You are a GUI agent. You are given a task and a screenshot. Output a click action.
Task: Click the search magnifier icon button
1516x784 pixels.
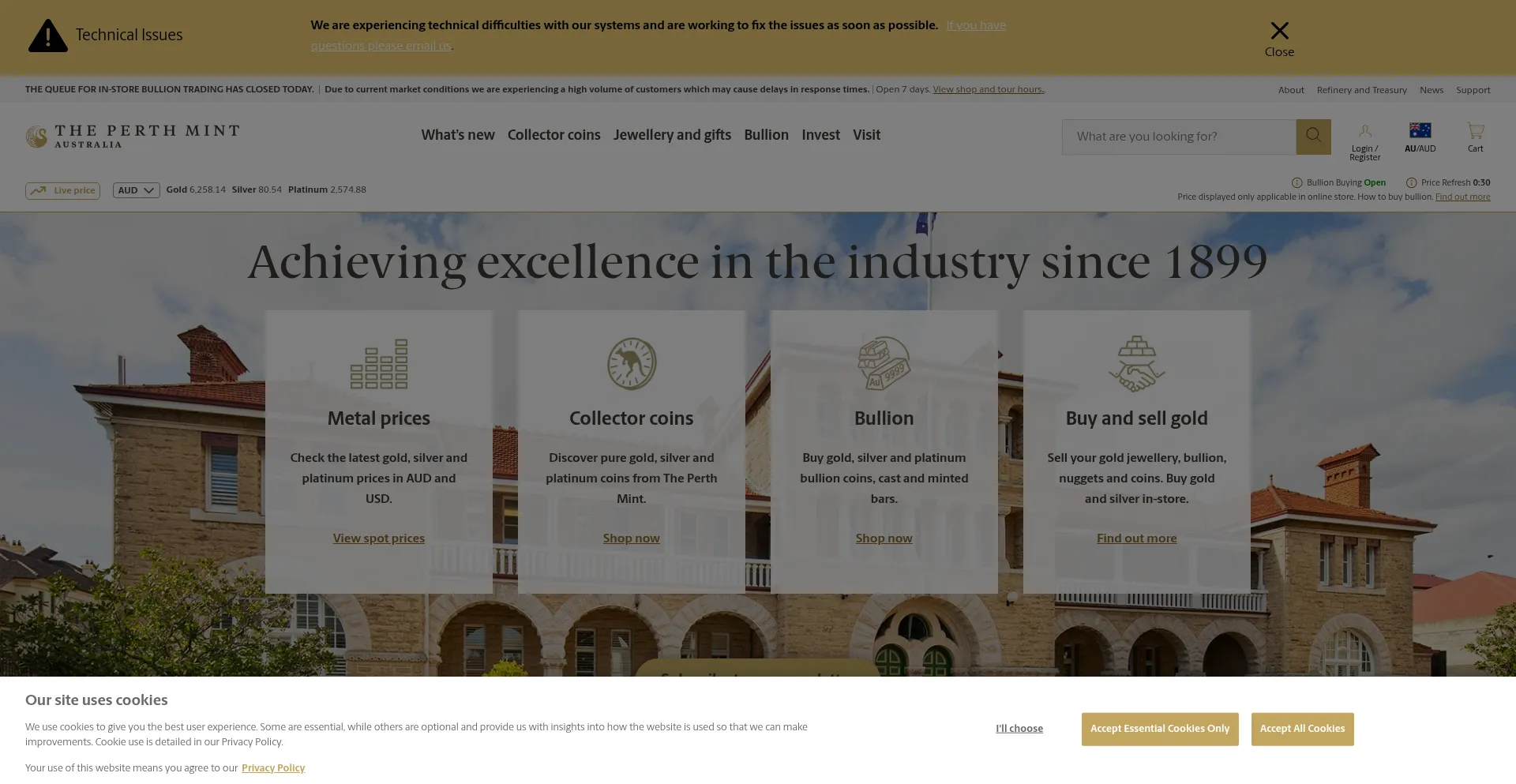pyautogui.click(x=1313, y=137)
